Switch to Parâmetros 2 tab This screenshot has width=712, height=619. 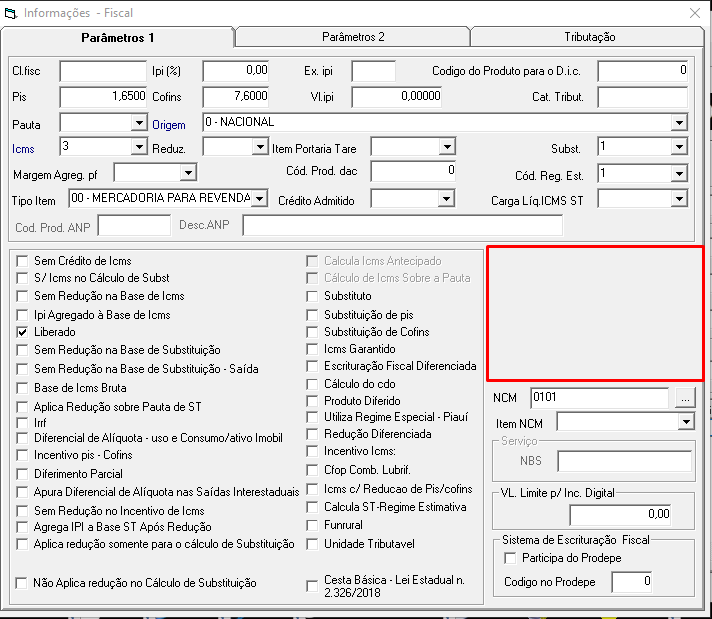click(x=353, y=37)
